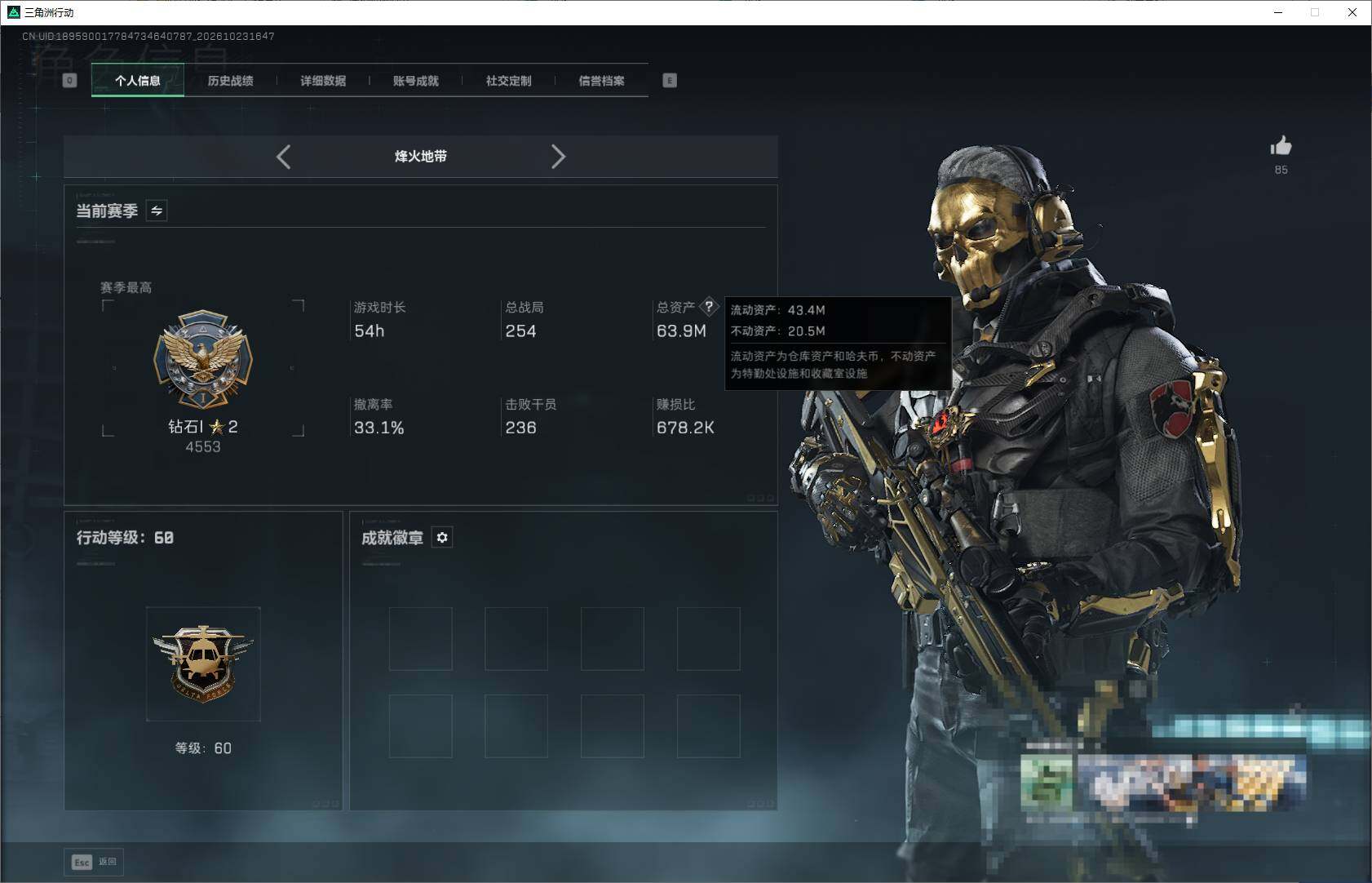This screenshot has height=883, width=1372.
Task: Like the profile with thumbs-up icon
Action: 1281,146
